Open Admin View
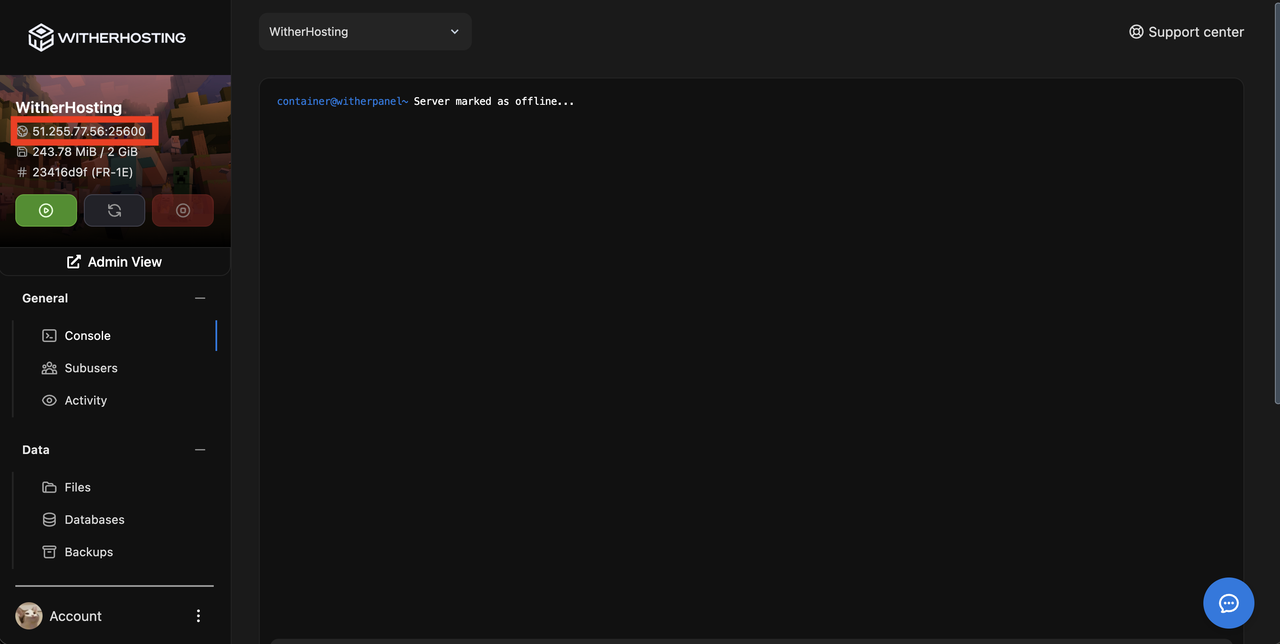 tap(115, 262)
